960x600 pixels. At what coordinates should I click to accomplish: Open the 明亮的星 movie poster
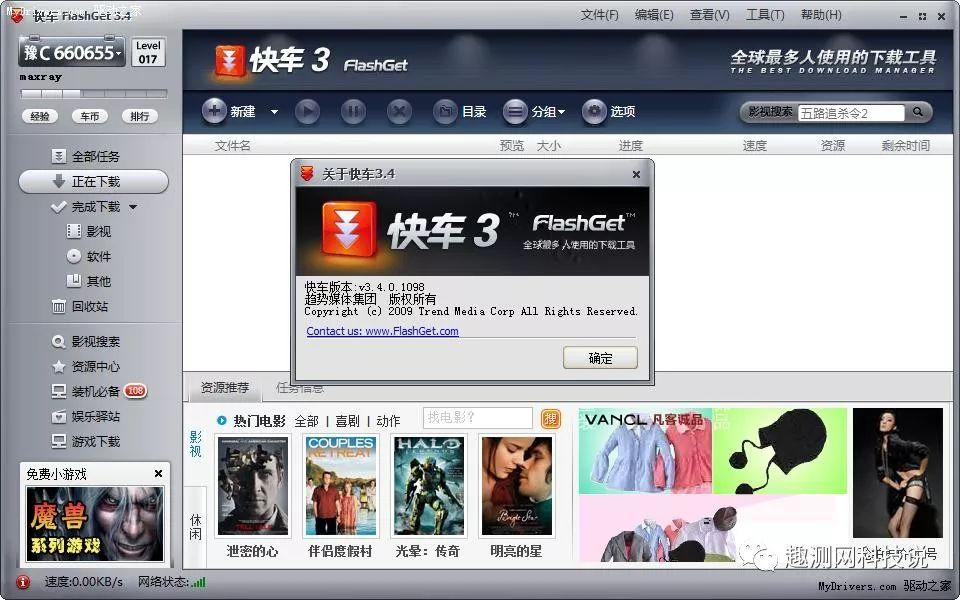517,486
